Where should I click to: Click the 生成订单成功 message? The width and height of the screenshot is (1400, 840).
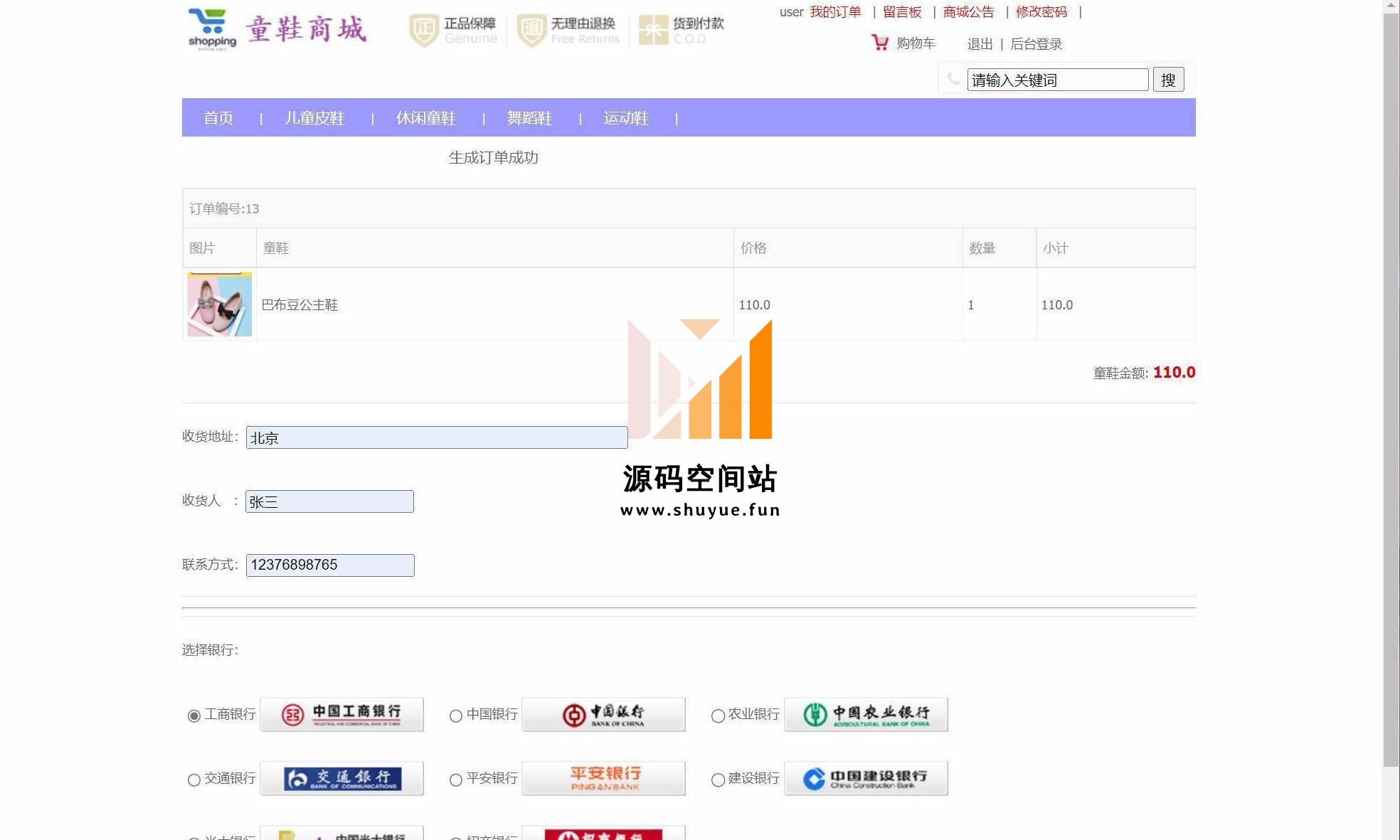click(x=494, y=157)
